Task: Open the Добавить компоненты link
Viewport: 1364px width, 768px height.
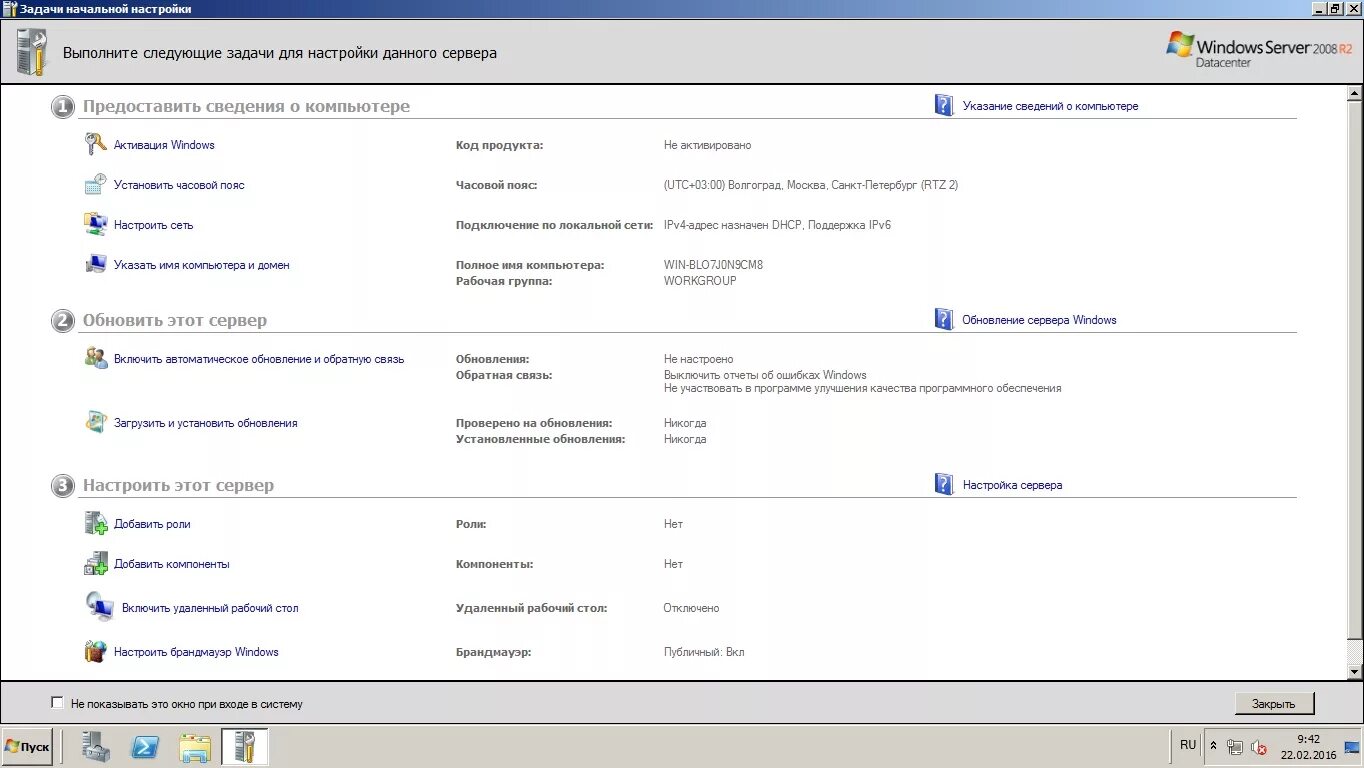Action: click(172, 564)
